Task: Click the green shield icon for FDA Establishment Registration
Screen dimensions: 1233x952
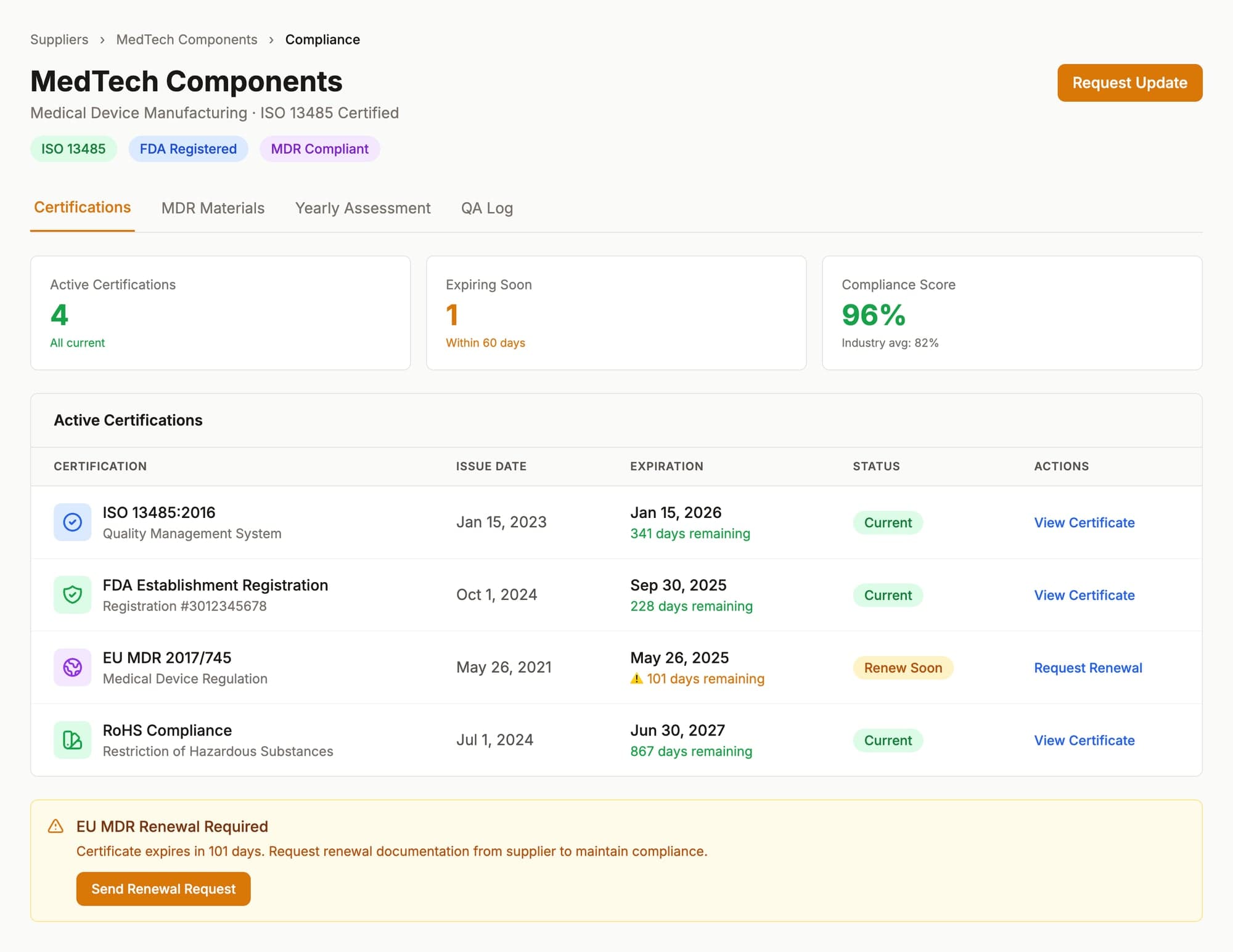Action: coord(72,594)
